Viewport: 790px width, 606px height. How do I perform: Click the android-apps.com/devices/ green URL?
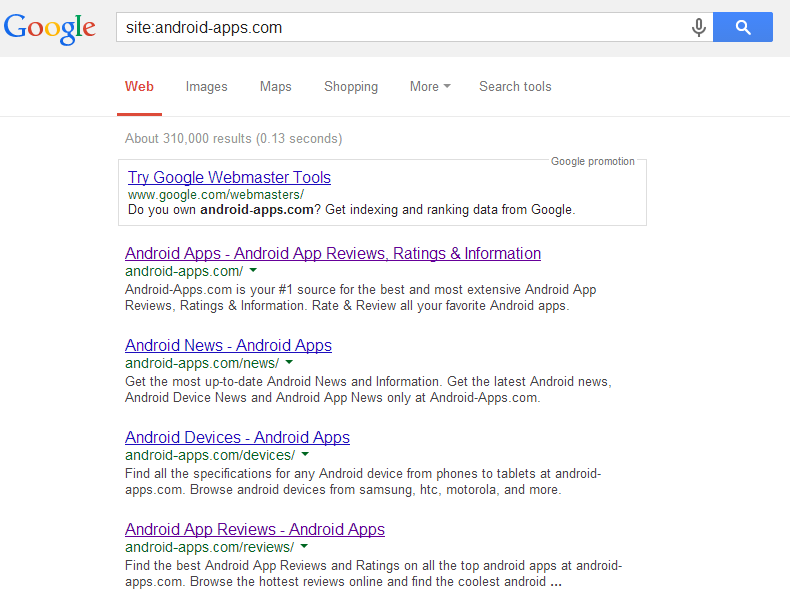coord(210,455)
